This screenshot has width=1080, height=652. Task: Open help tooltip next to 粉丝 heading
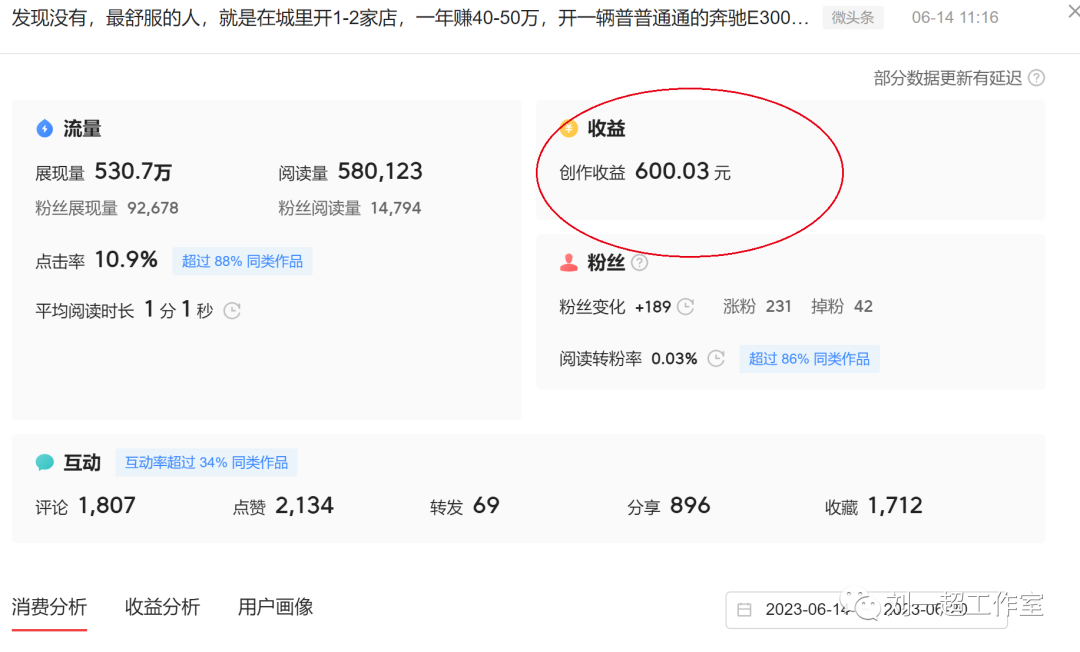coord(639,262)
